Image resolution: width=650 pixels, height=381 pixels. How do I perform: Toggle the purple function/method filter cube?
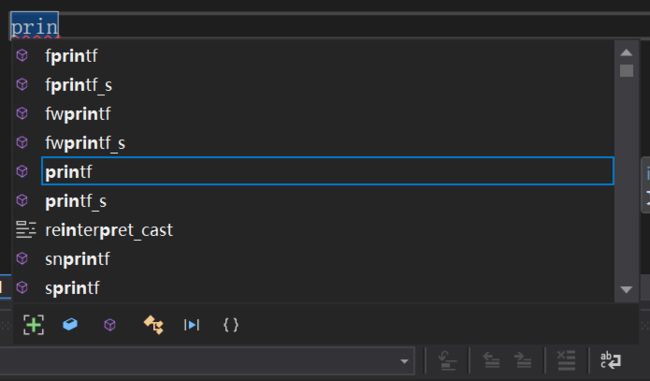click(x=110, y=325)
